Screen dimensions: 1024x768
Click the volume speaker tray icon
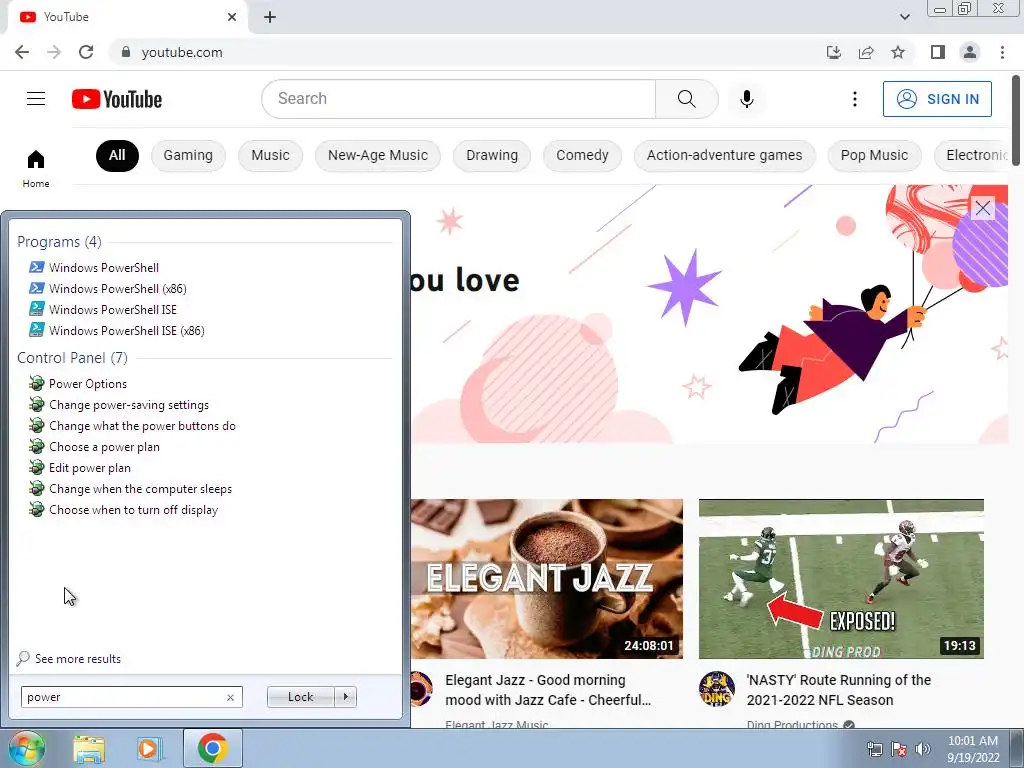click(x=923, y=749)
